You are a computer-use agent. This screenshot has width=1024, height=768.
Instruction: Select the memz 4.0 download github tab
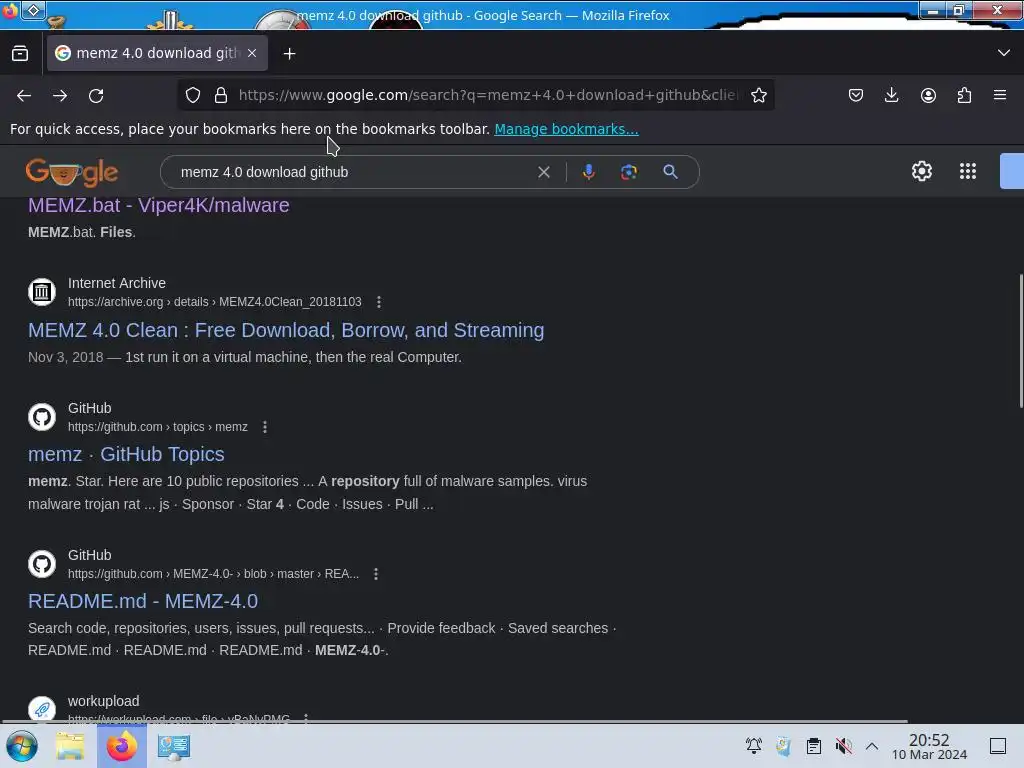pyautogui.click(x=157, y=53)
